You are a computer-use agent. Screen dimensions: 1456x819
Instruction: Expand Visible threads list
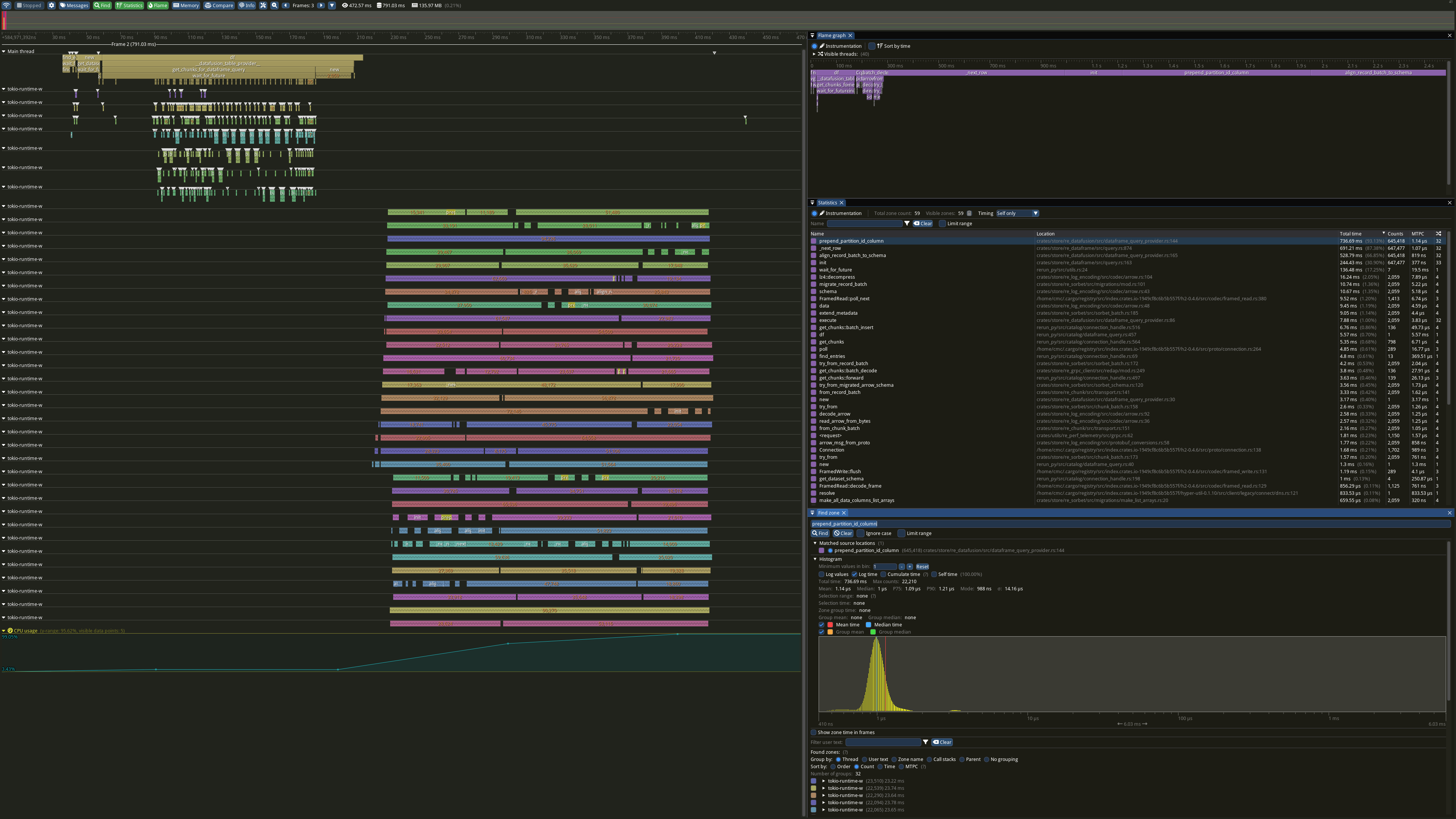point(814,54)
